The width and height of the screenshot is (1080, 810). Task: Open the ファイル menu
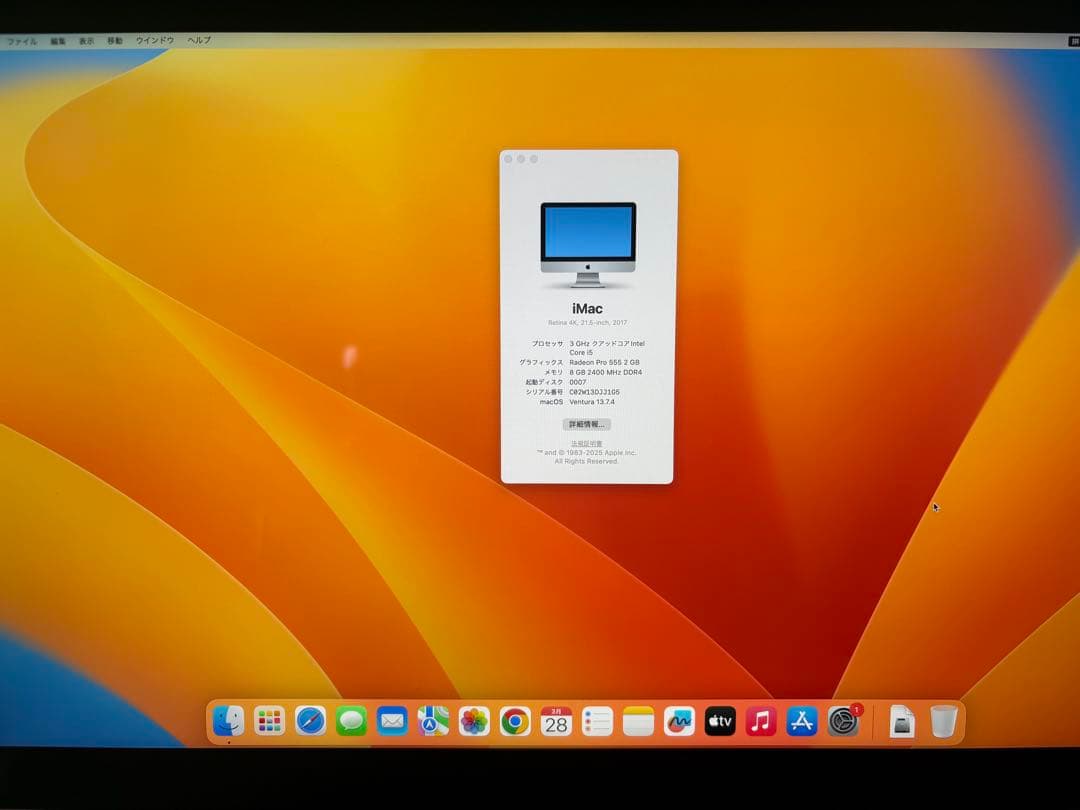click(20, 41)
